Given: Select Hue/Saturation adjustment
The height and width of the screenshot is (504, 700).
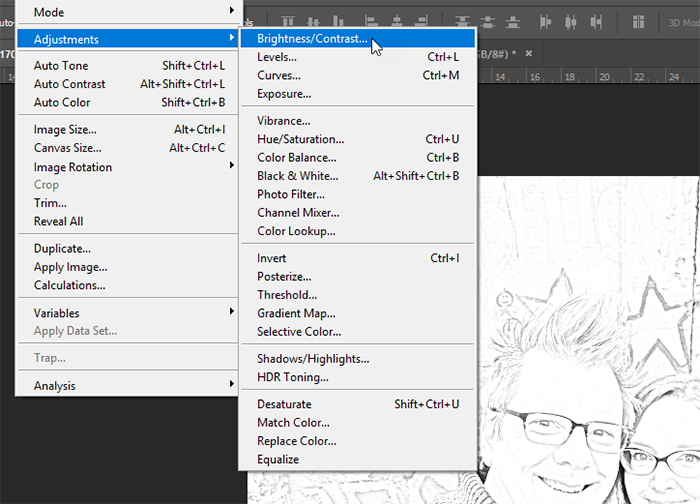Looking at the screenshot, I should click(300, 139).
